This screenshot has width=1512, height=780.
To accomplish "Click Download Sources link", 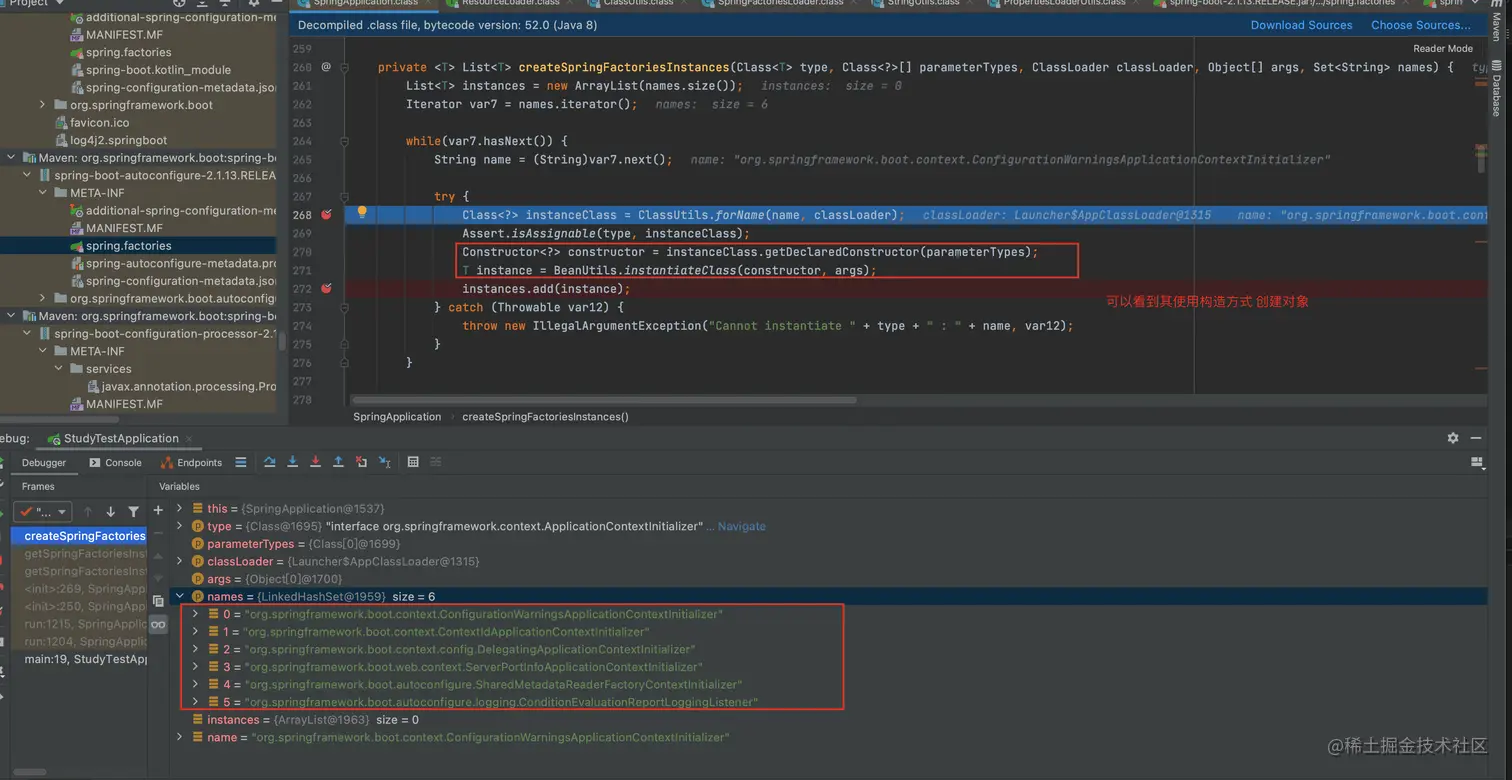I will 1301,25.
